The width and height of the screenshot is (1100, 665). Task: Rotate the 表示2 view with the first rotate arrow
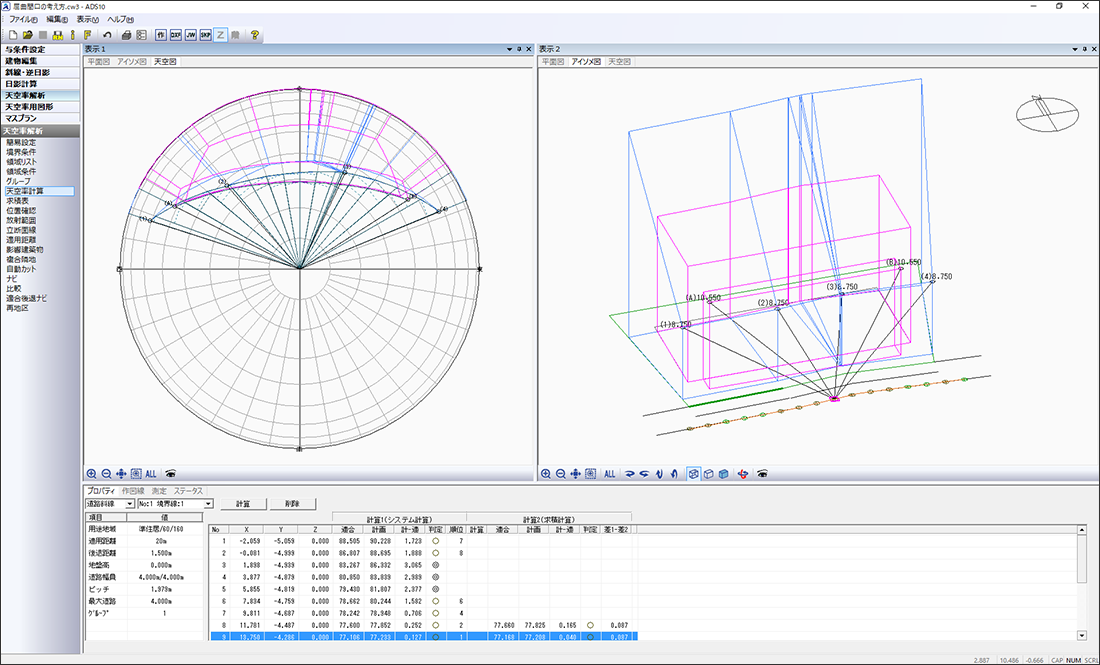point(630,474)
